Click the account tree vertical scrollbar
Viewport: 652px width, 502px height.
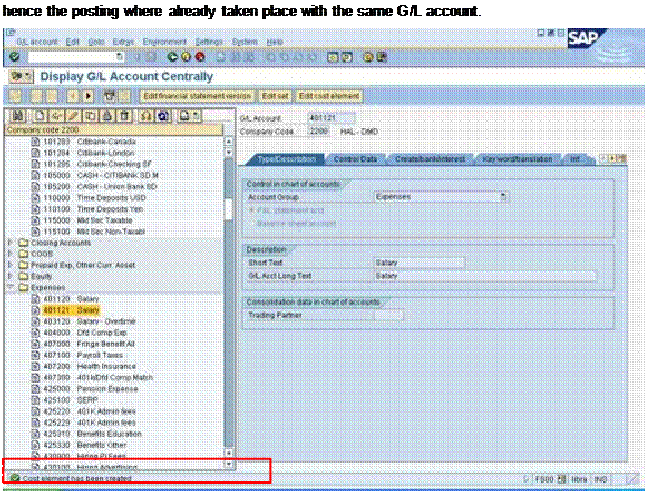229,300
